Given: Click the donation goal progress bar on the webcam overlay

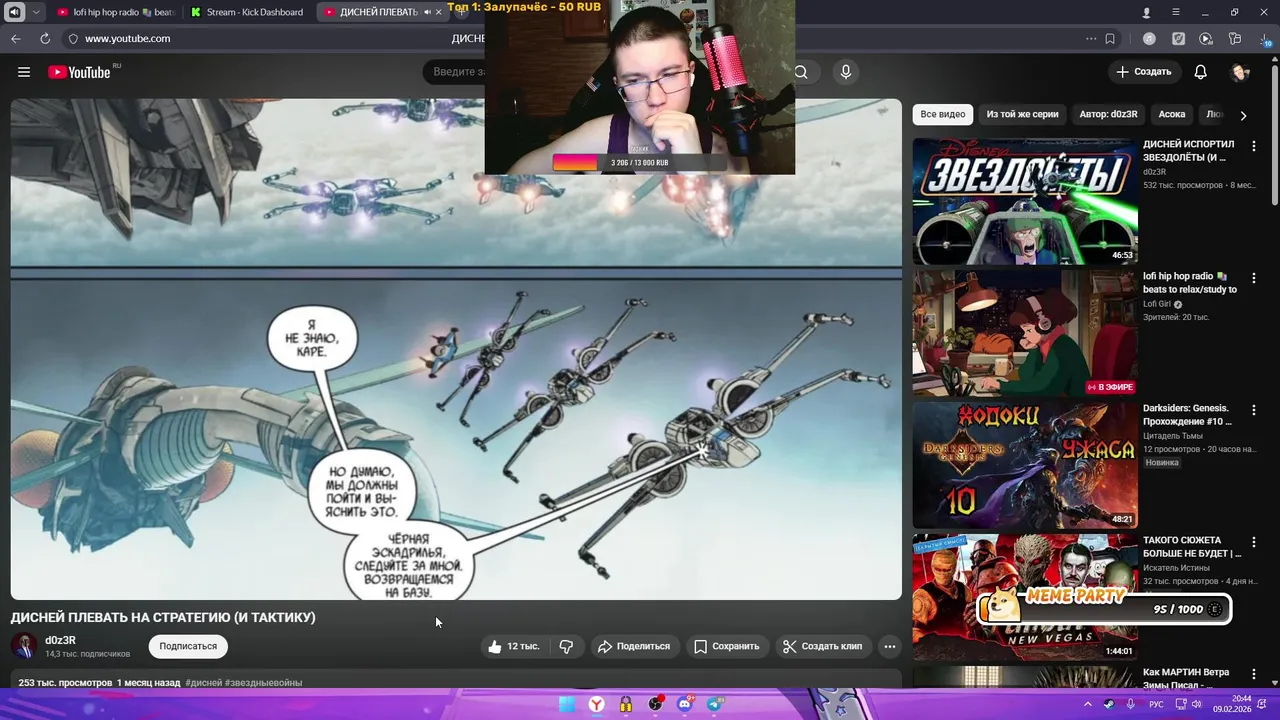Looking at the screenshot, I should (x=640, y=163).
